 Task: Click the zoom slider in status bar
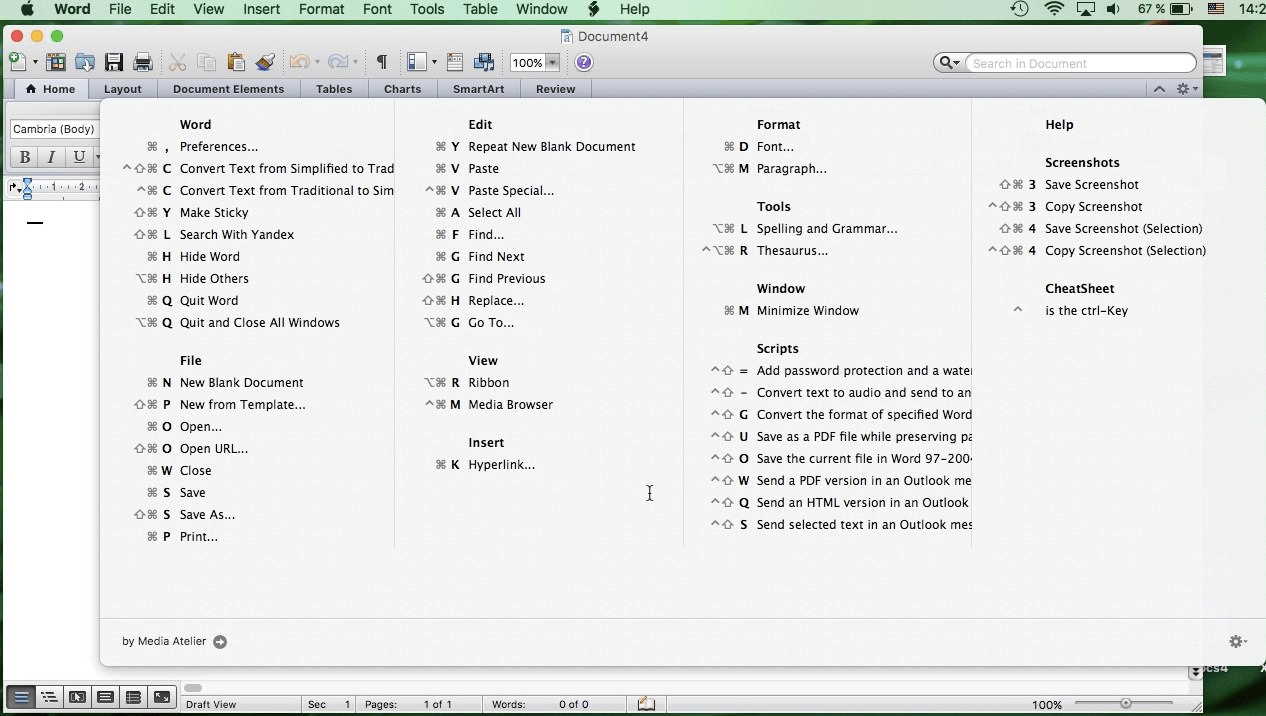[1126, 704]
